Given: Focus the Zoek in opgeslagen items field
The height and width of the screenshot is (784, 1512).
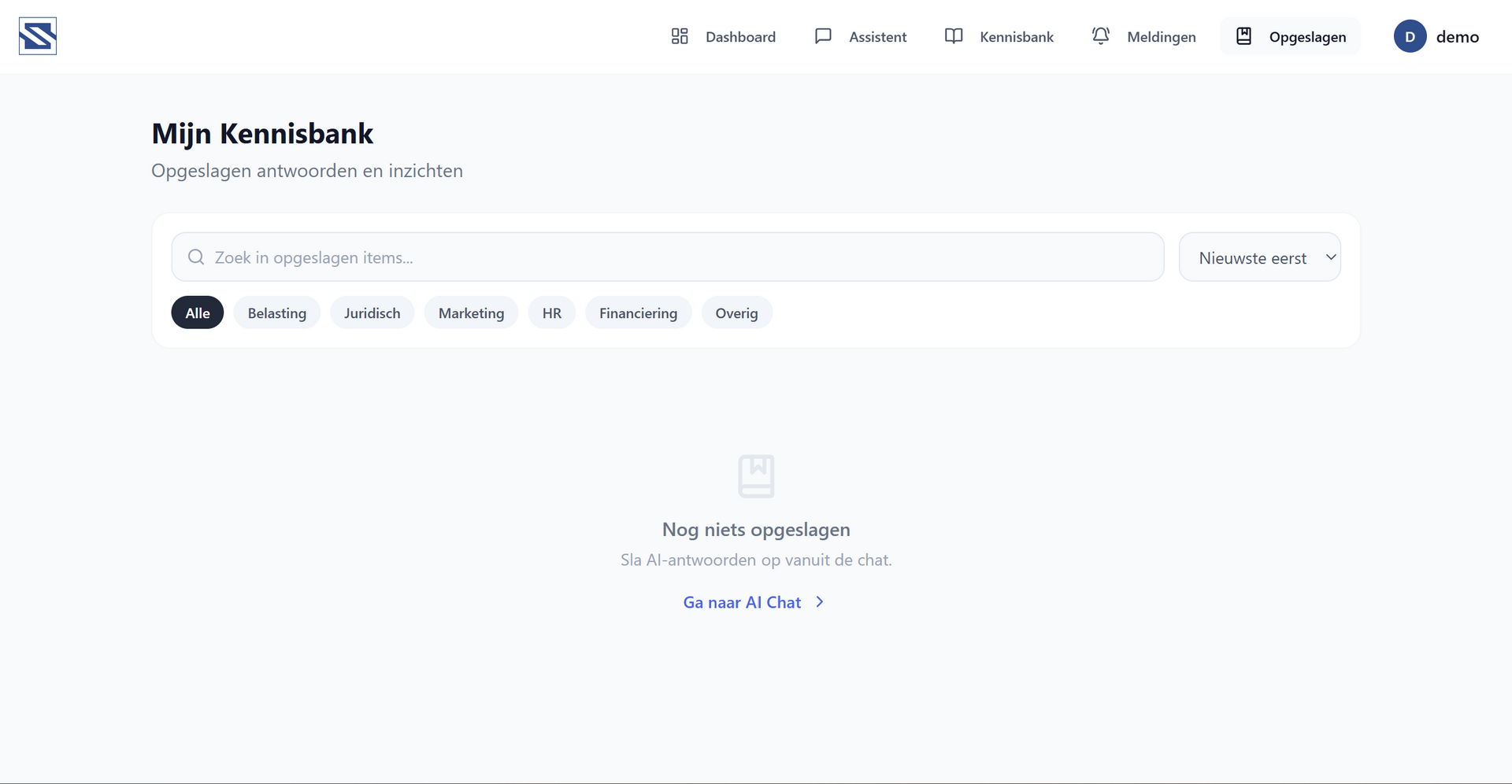Looking at the screenshot, I should [x=668, y=257].
